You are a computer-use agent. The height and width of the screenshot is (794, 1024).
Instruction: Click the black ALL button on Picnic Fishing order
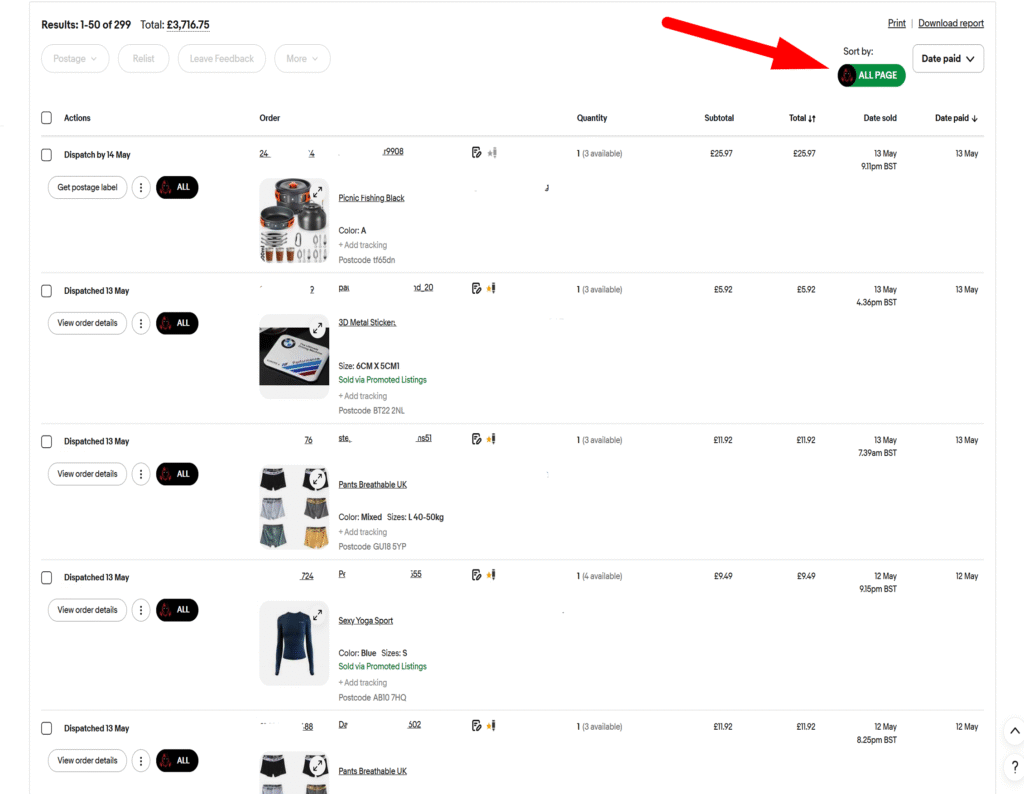pos(177,187)
